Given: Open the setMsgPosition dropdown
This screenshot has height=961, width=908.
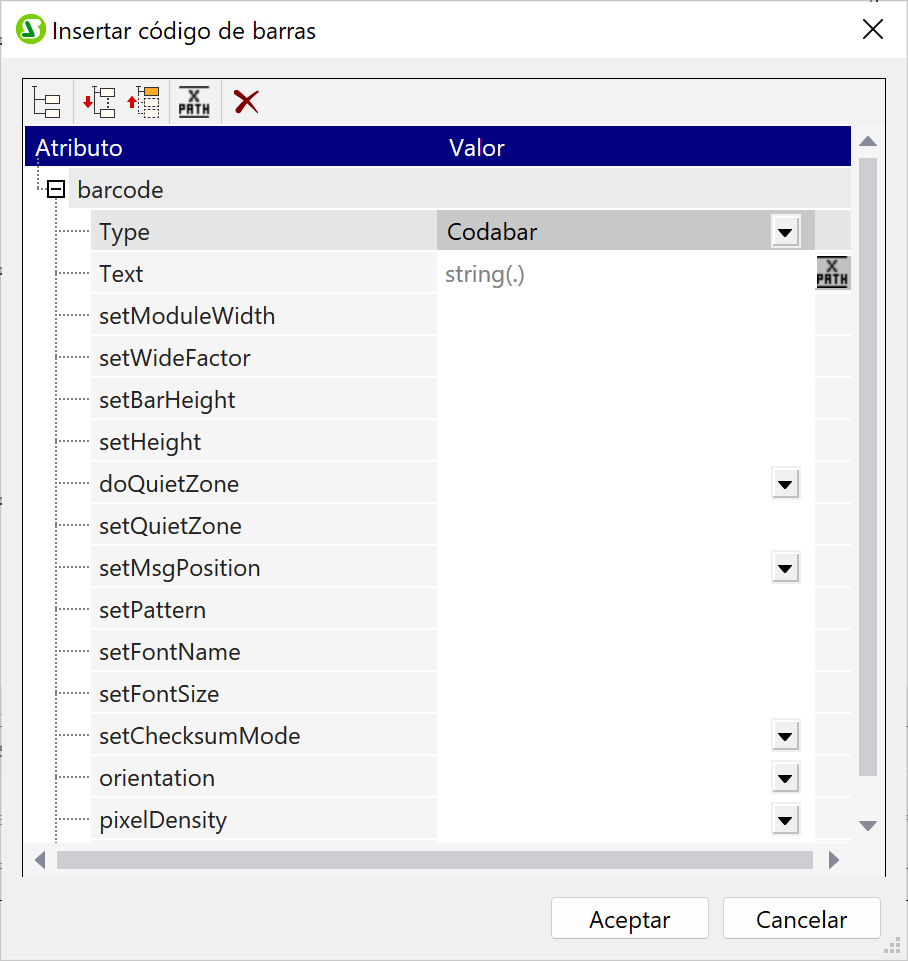Looking at the screenshot, I should (x=785, y=568).
